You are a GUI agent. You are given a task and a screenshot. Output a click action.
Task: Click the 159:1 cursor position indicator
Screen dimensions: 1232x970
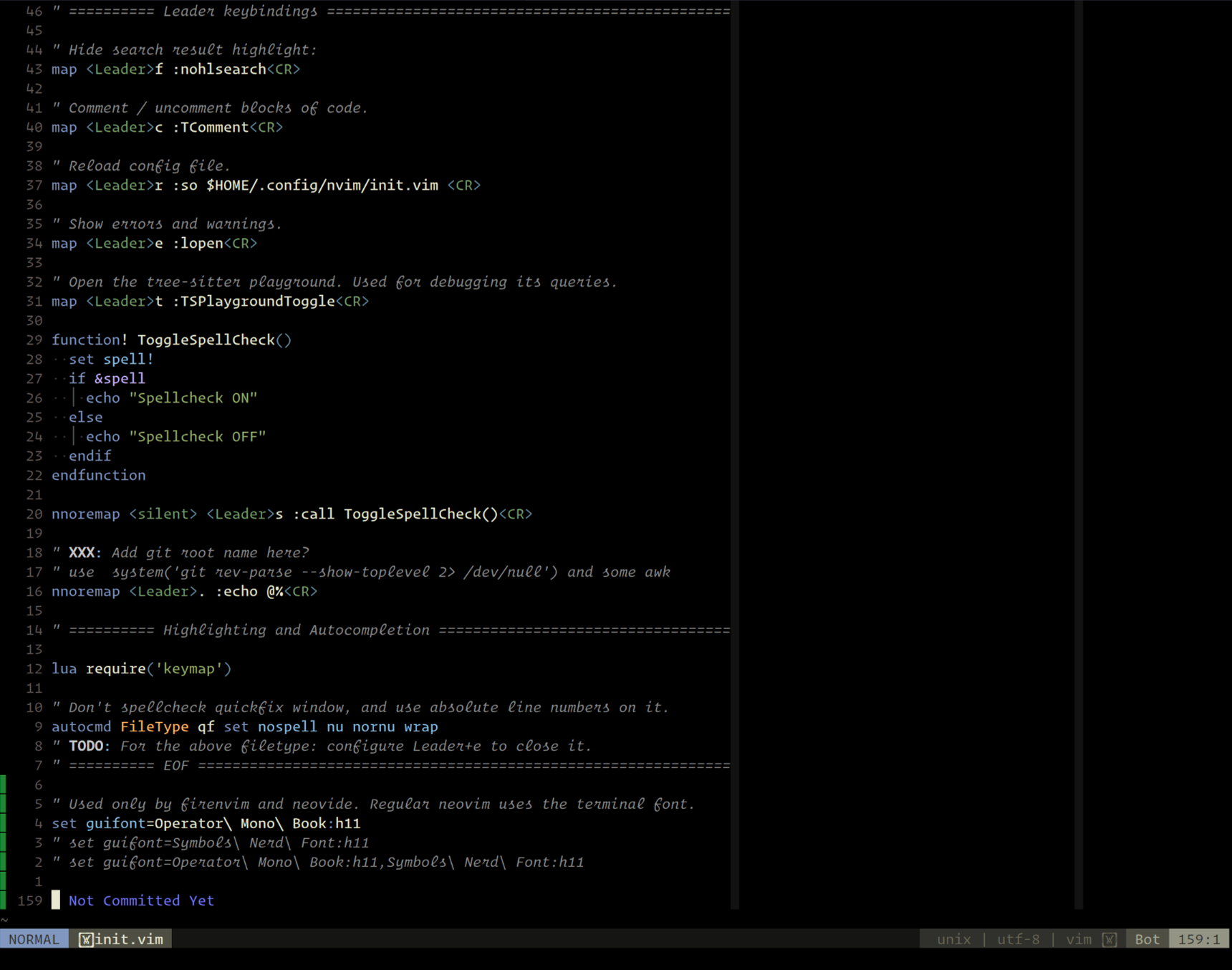pos(1199,939)
